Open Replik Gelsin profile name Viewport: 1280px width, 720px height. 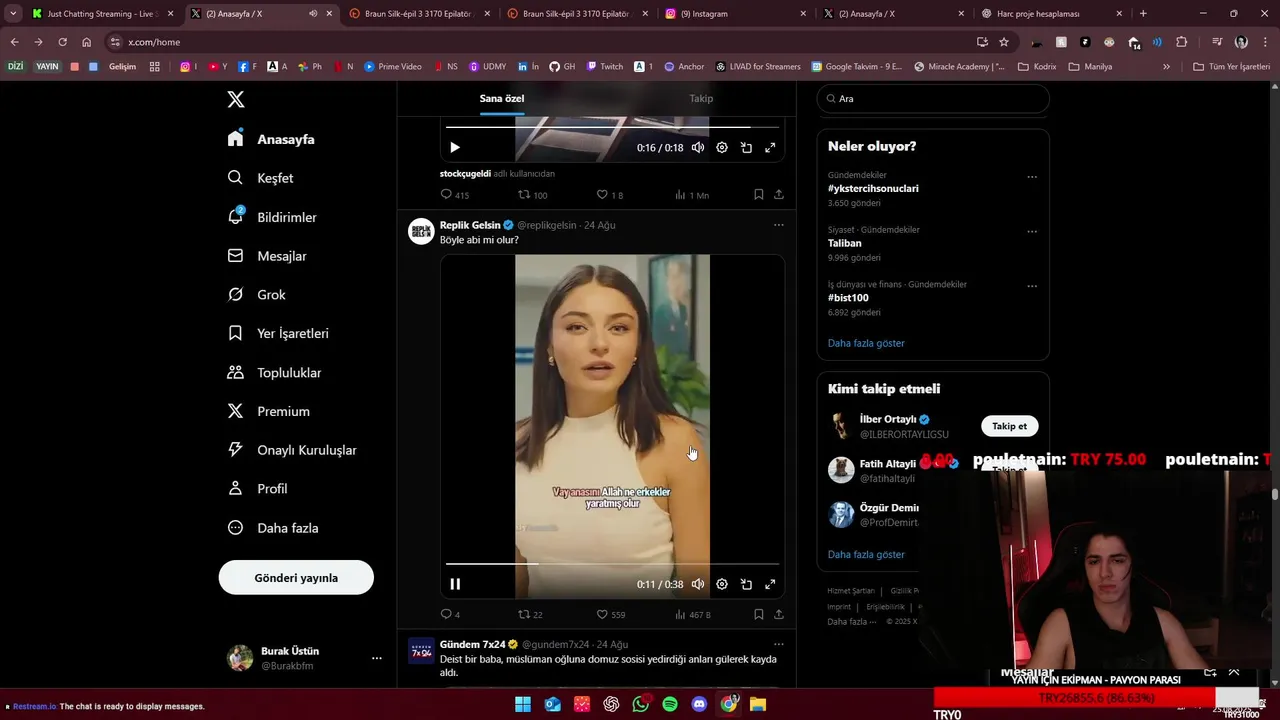[x=470, y=225]
